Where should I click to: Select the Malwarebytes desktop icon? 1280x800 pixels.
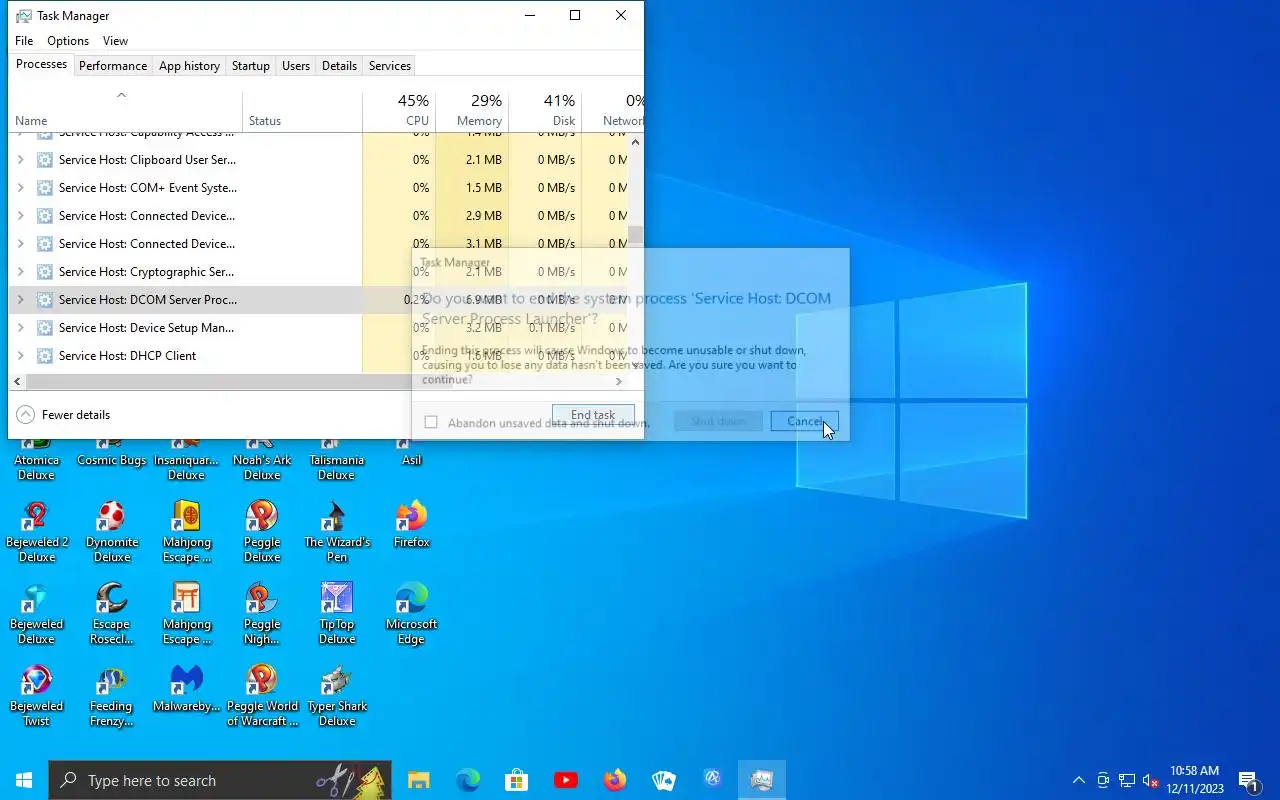[186, 689]
